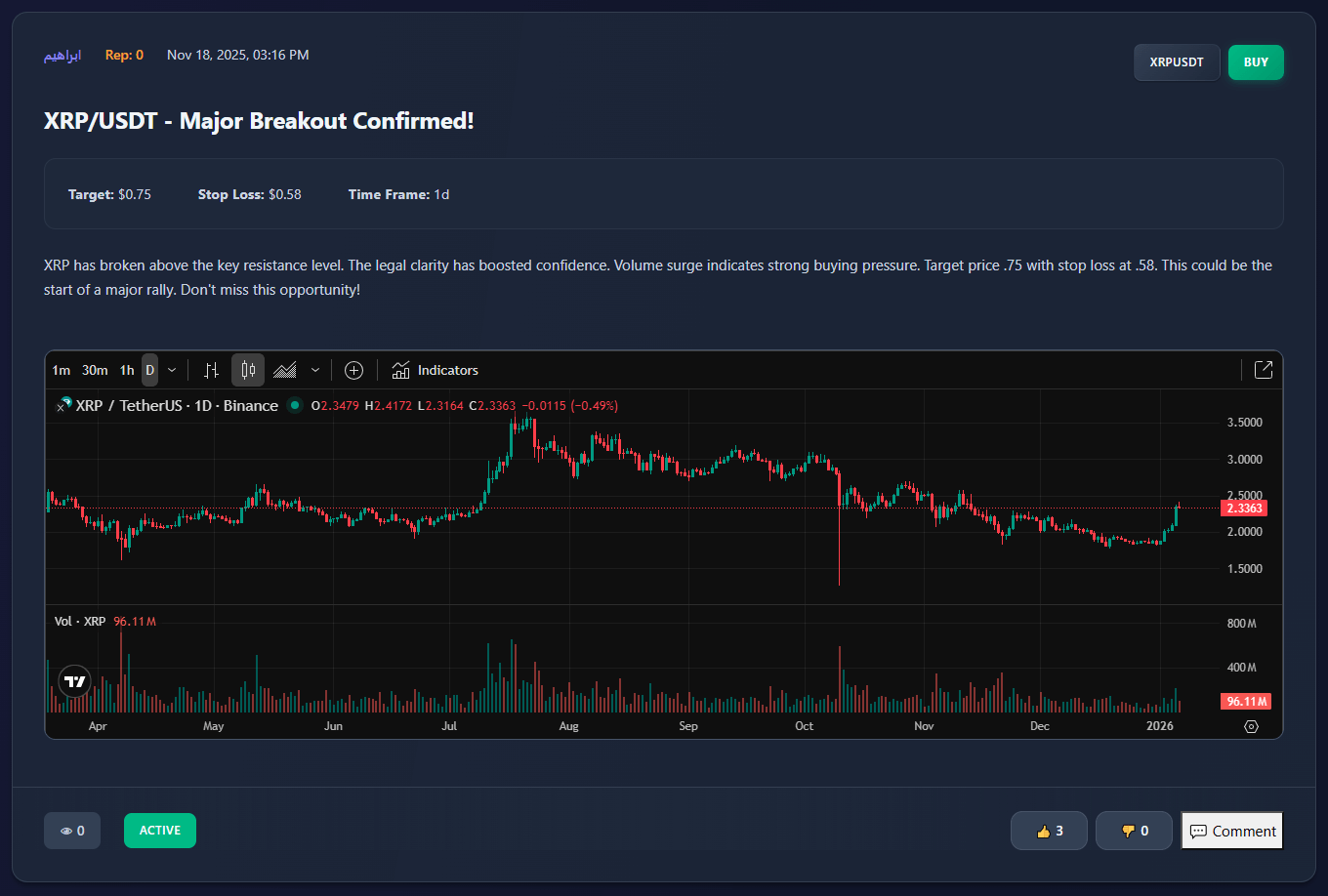Open the Indicators menu
The height and width of the screenshot is (896, 1328).
[x=436, y=370]
